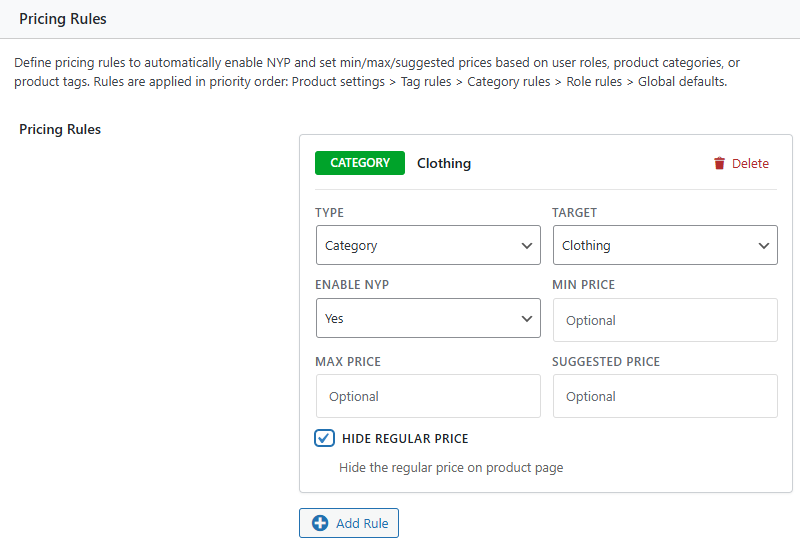This screenshot has width=800, height=547.
Task: Click the plus icon on Add Rule
Action: (x=320, y=523)
